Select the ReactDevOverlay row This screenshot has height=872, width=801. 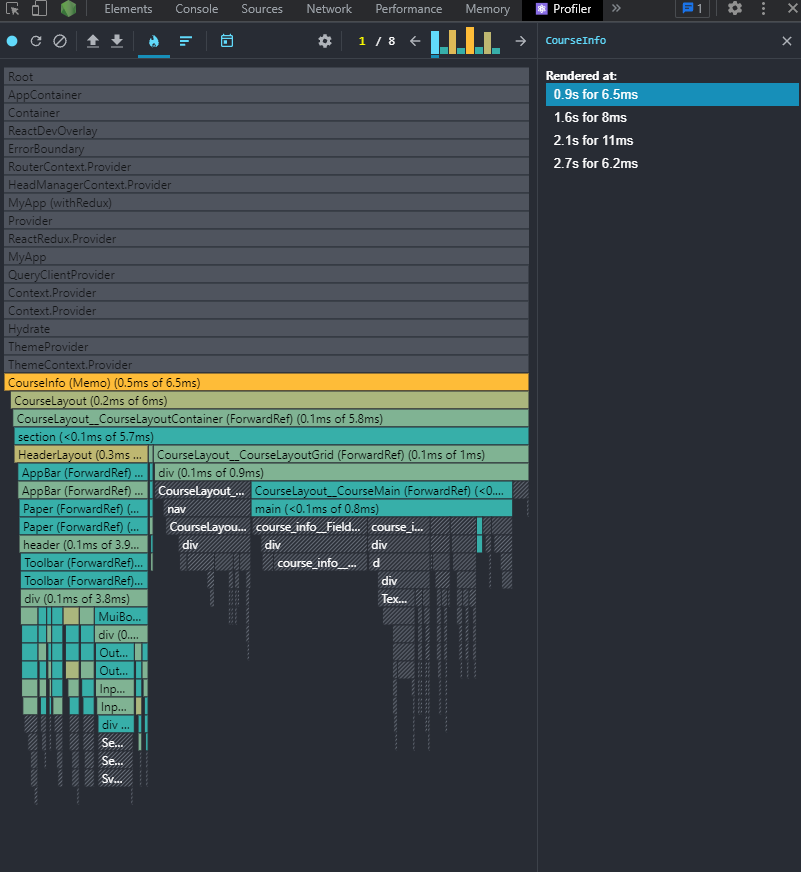266,131
